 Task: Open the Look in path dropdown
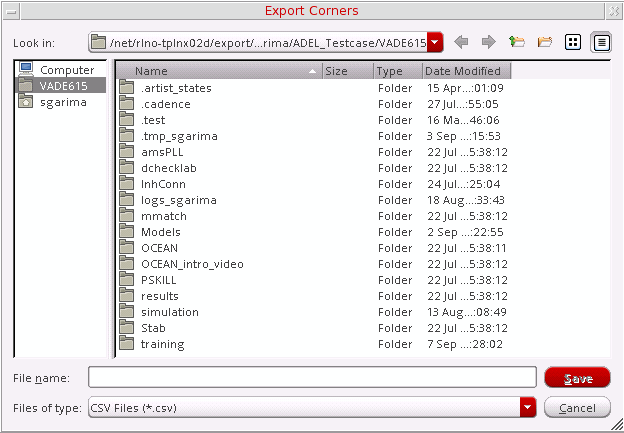[x=435, y=42]
